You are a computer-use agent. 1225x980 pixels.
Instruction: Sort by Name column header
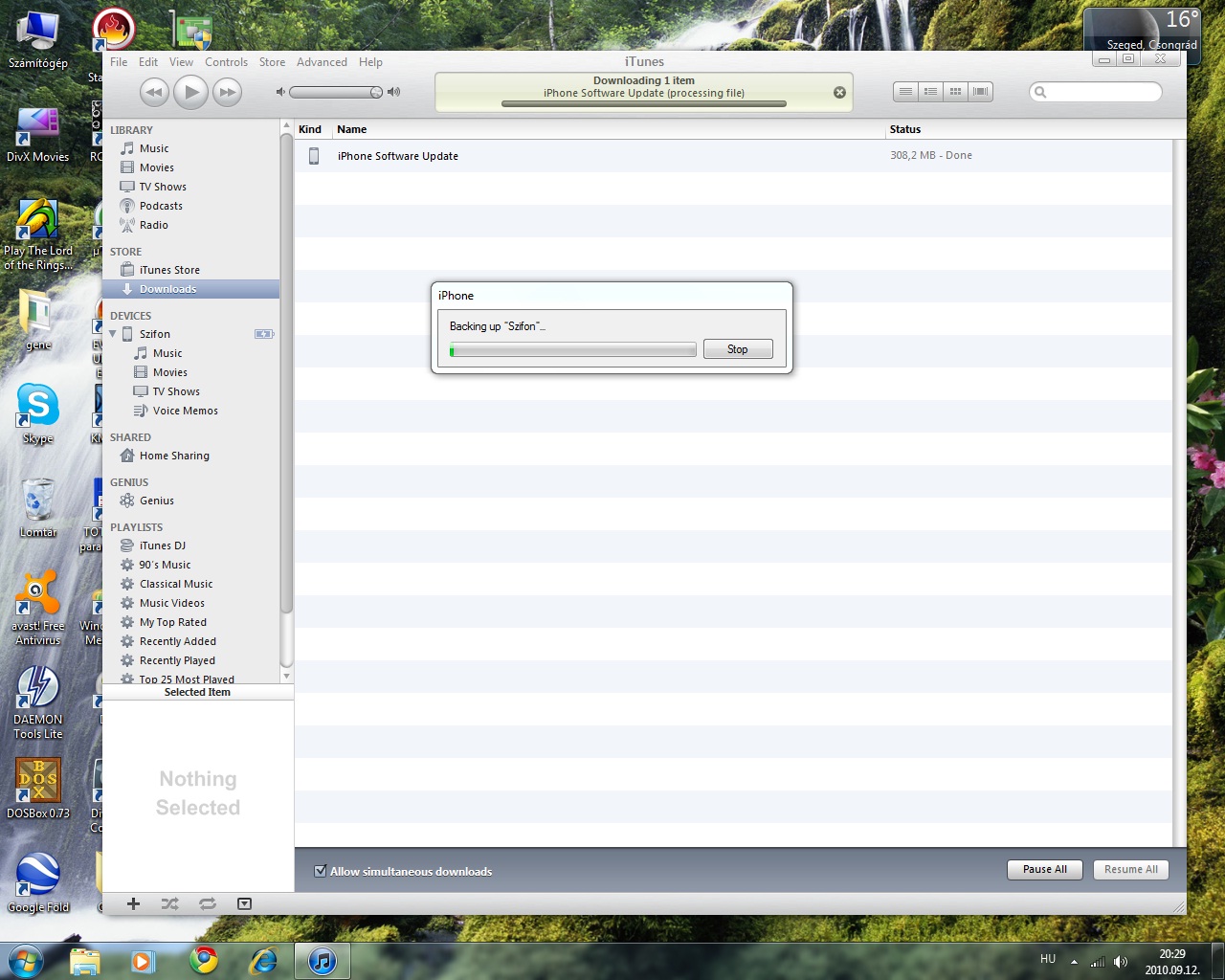click(609, 129)
